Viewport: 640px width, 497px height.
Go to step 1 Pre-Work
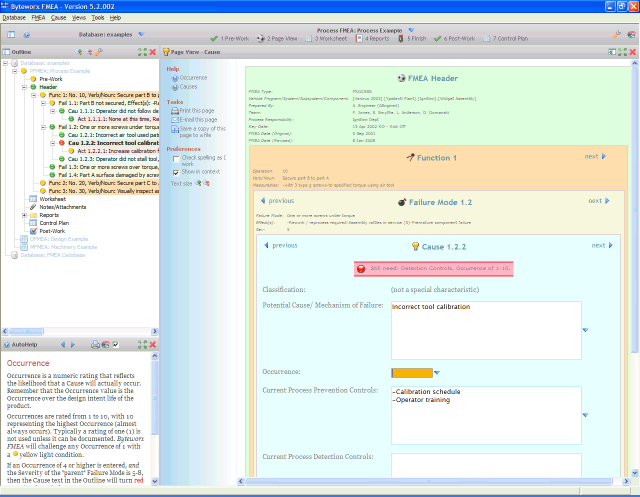tap(230, 39)
